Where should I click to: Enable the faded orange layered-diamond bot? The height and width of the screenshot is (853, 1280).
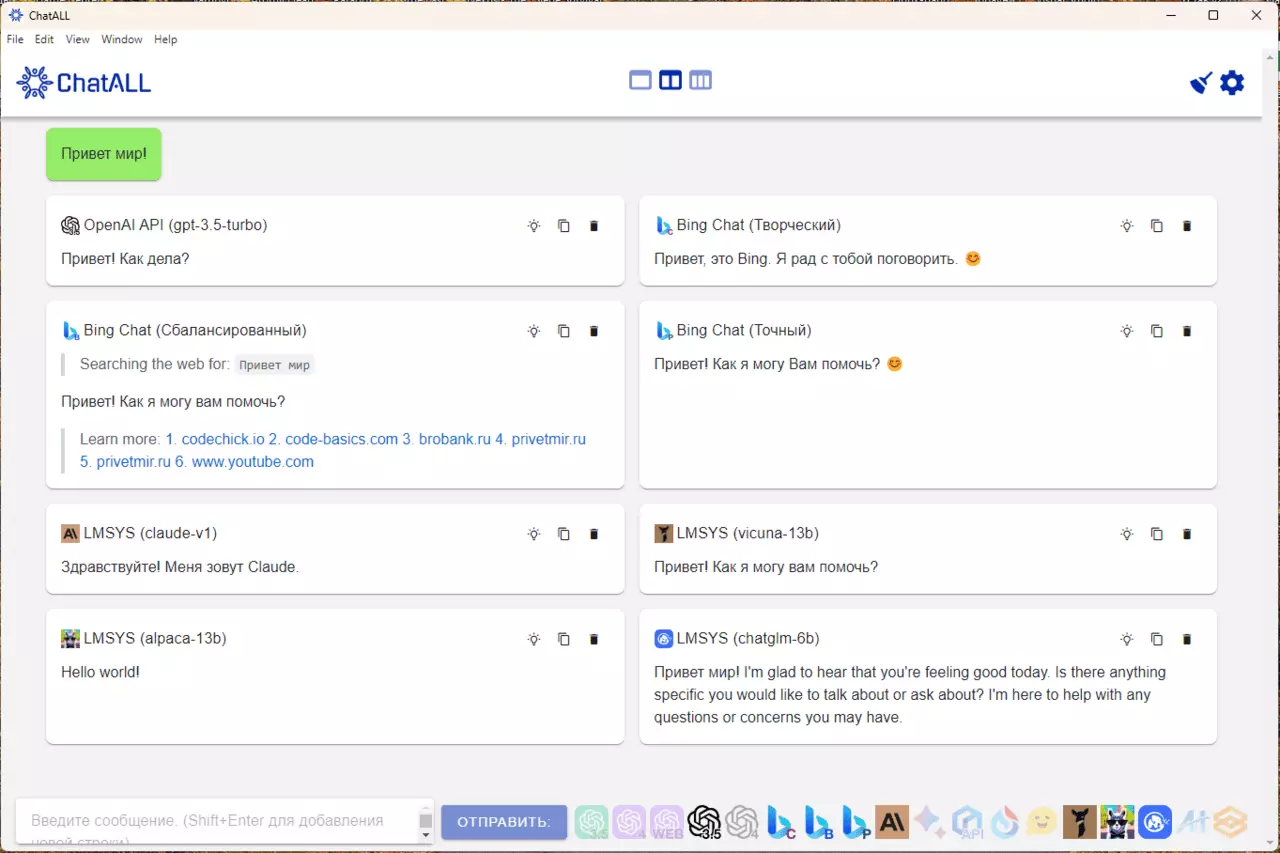[1231, 822]
